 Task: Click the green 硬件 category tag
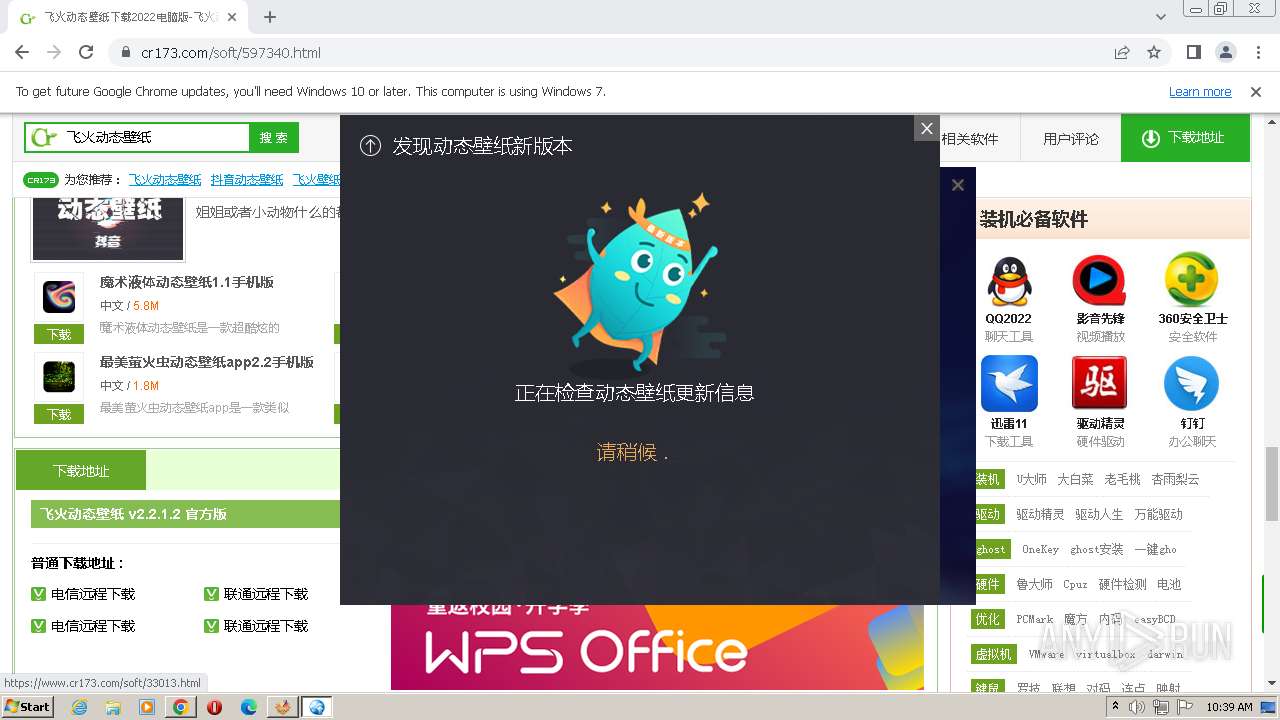coord(988,584)
